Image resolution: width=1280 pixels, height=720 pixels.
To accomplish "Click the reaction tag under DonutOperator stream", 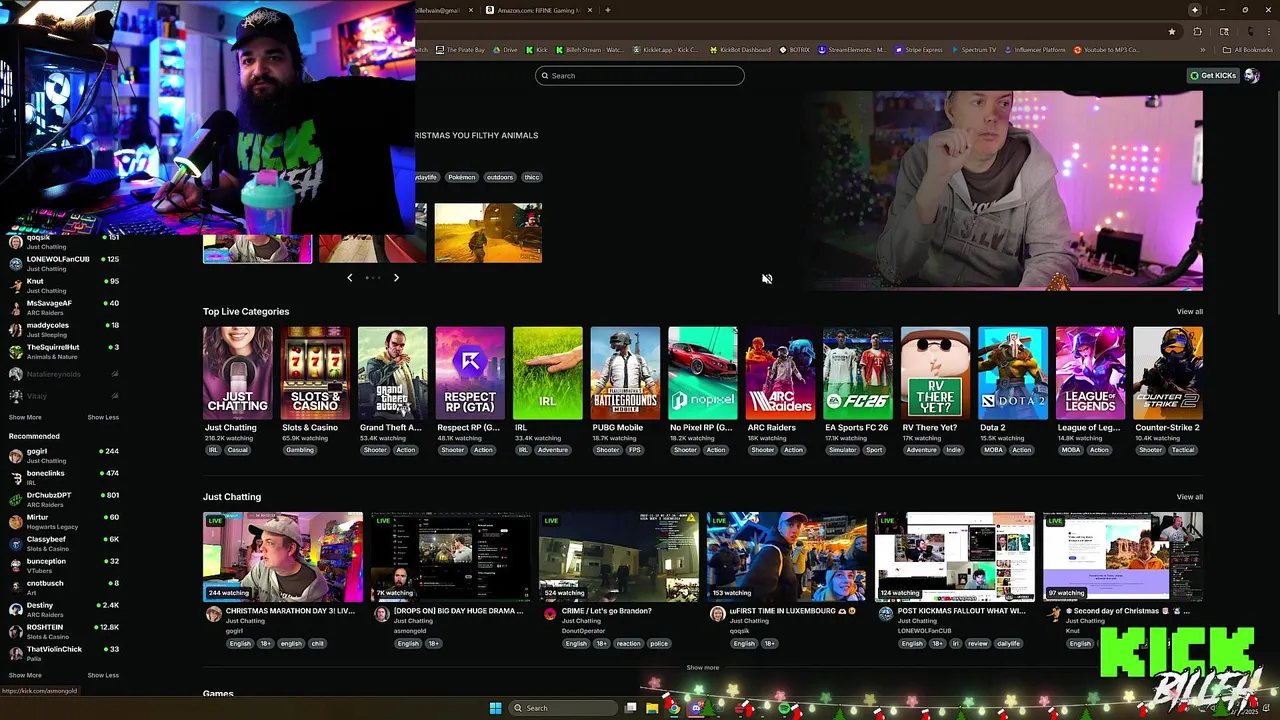I will pyautogui.click(x=628, y=644).
